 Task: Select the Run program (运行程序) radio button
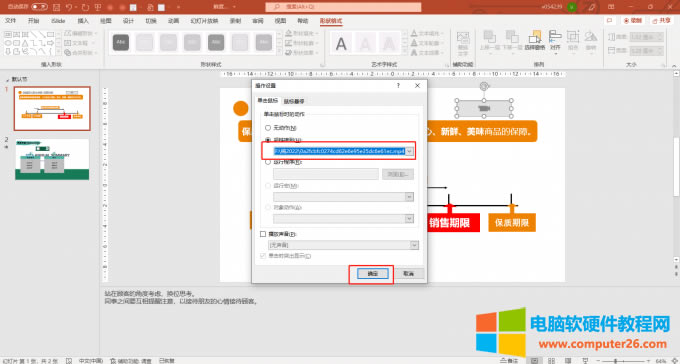click(268, 162)
